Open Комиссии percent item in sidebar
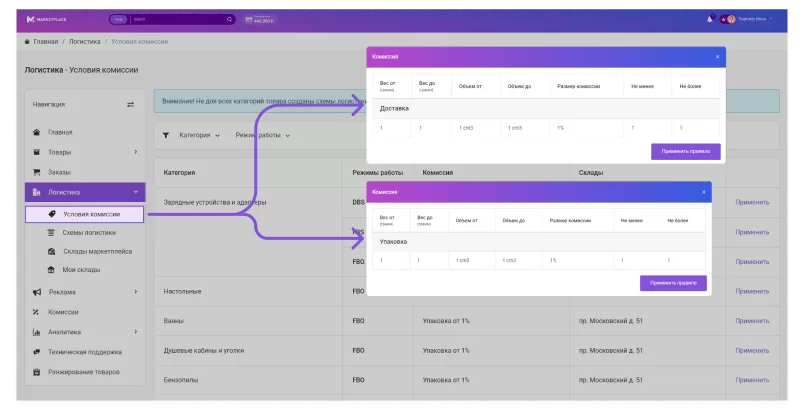 pyautogui.click(x=63, y=312)
